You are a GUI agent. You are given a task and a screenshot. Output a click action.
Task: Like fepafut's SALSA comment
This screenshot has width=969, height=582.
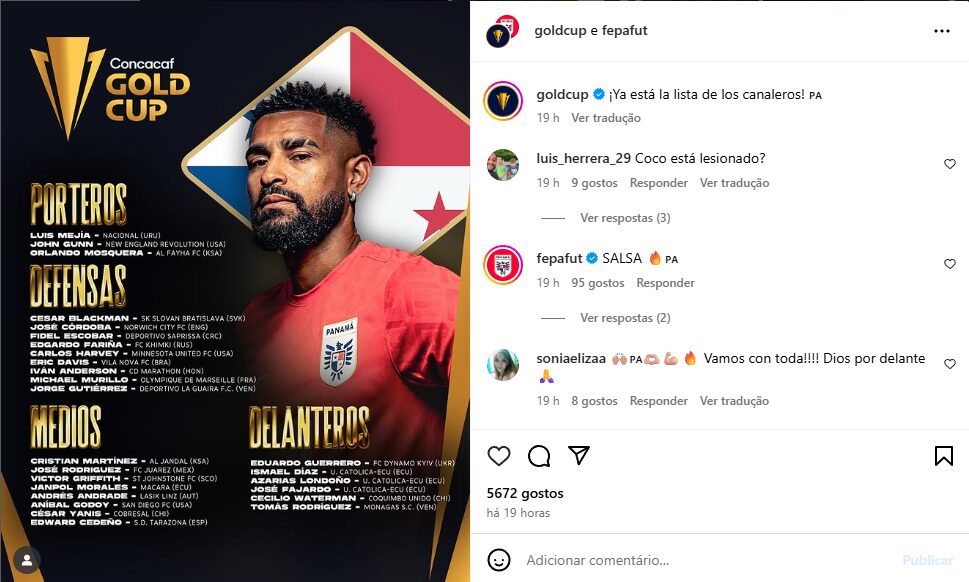point(950,264)
